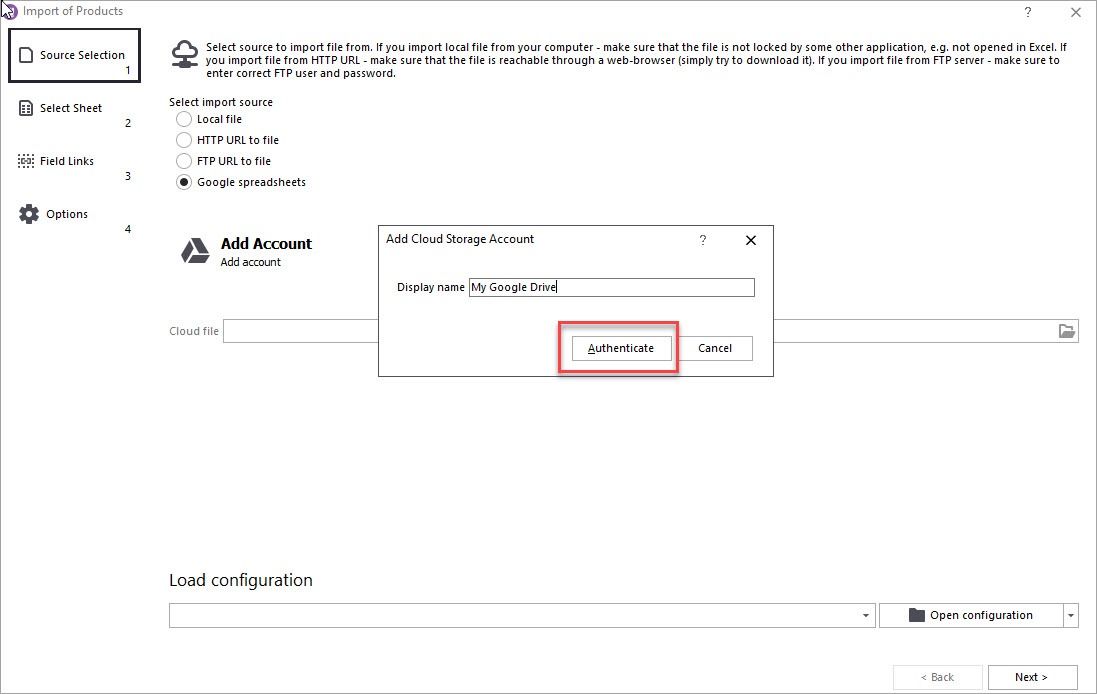Select Google spreadsheets radio button
This screenshot has height=694, width=1097.
tap(184, 182)
